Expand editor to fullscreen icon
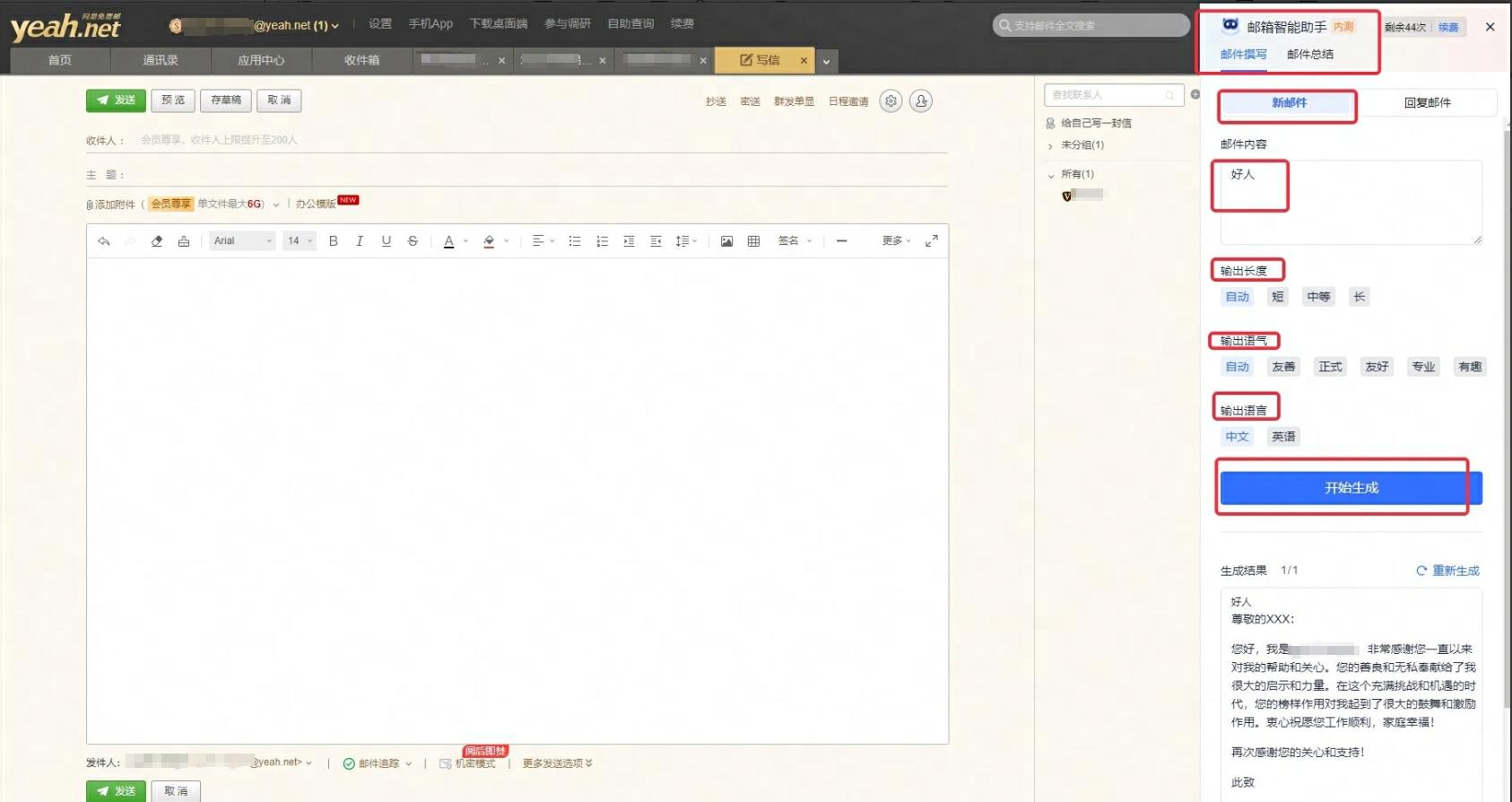 pos(932,240)
